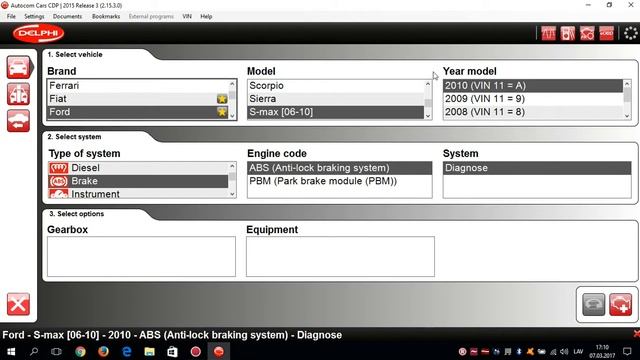The height and width of the screenshot is (360, 640).
Task: Toggle the favorite star on Fiat
Action: tap(222, 99)
